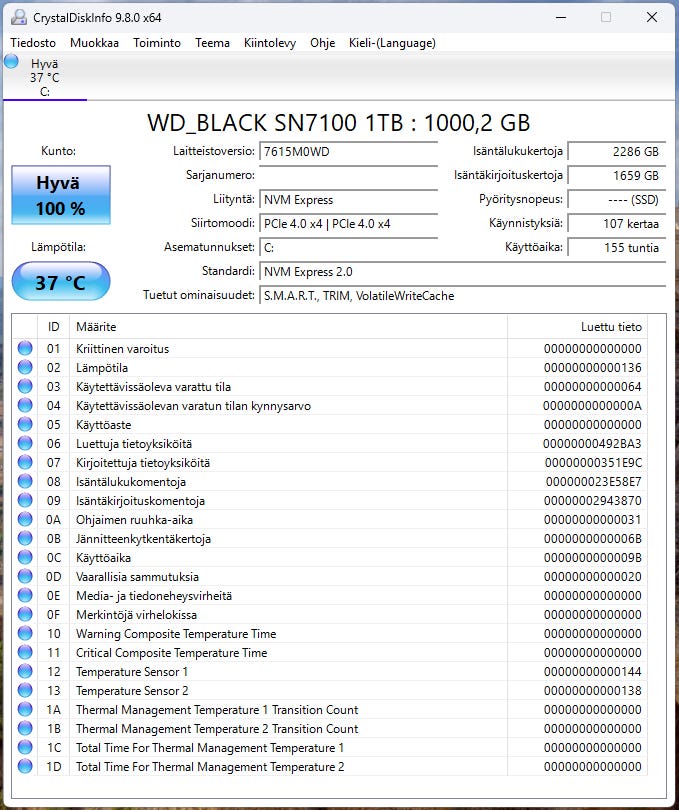
Task: Open the Muokkaa menu
Action: click(95, 43)
